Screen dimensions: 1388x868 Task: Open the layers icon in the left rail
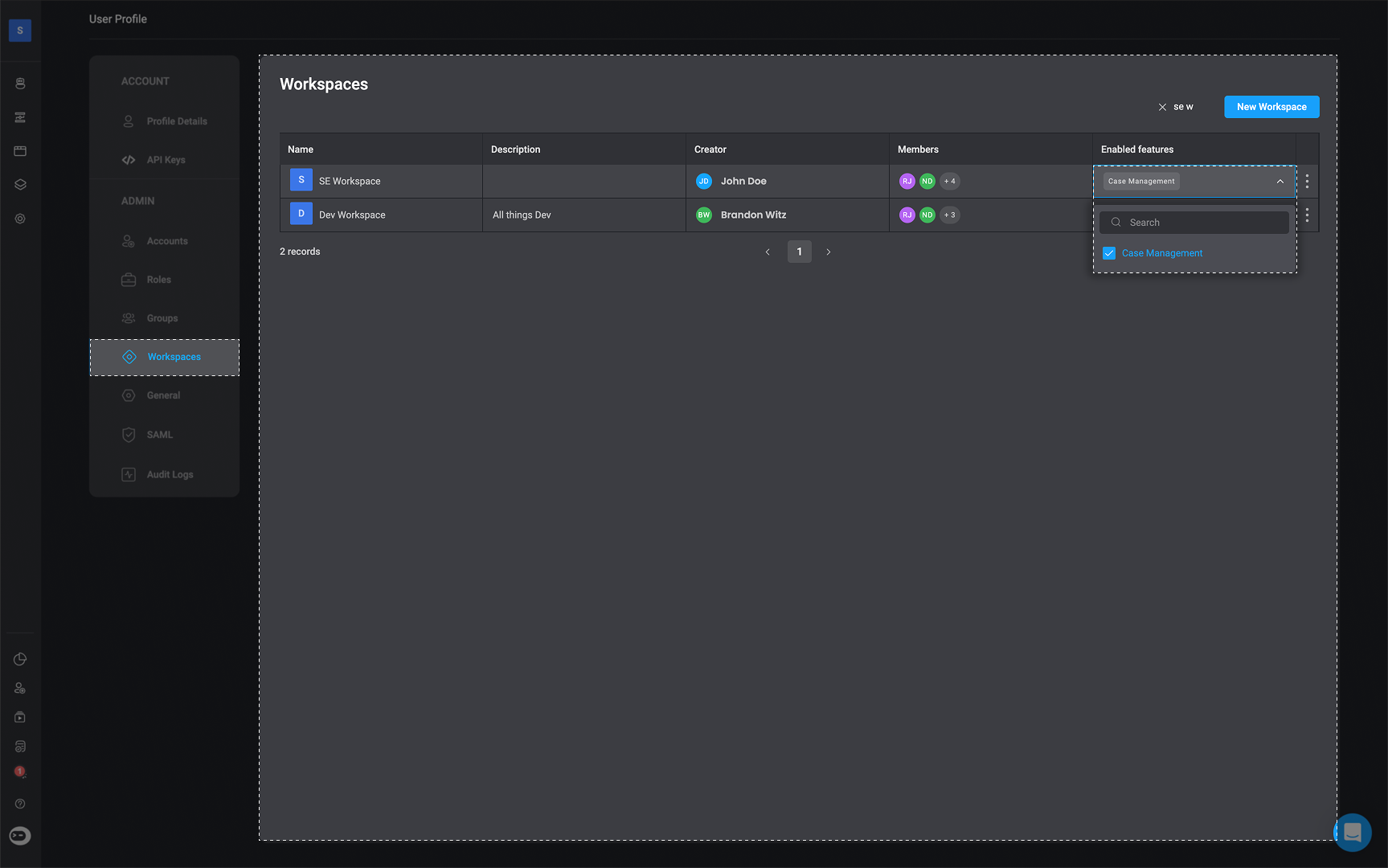[x=20, y=185]
